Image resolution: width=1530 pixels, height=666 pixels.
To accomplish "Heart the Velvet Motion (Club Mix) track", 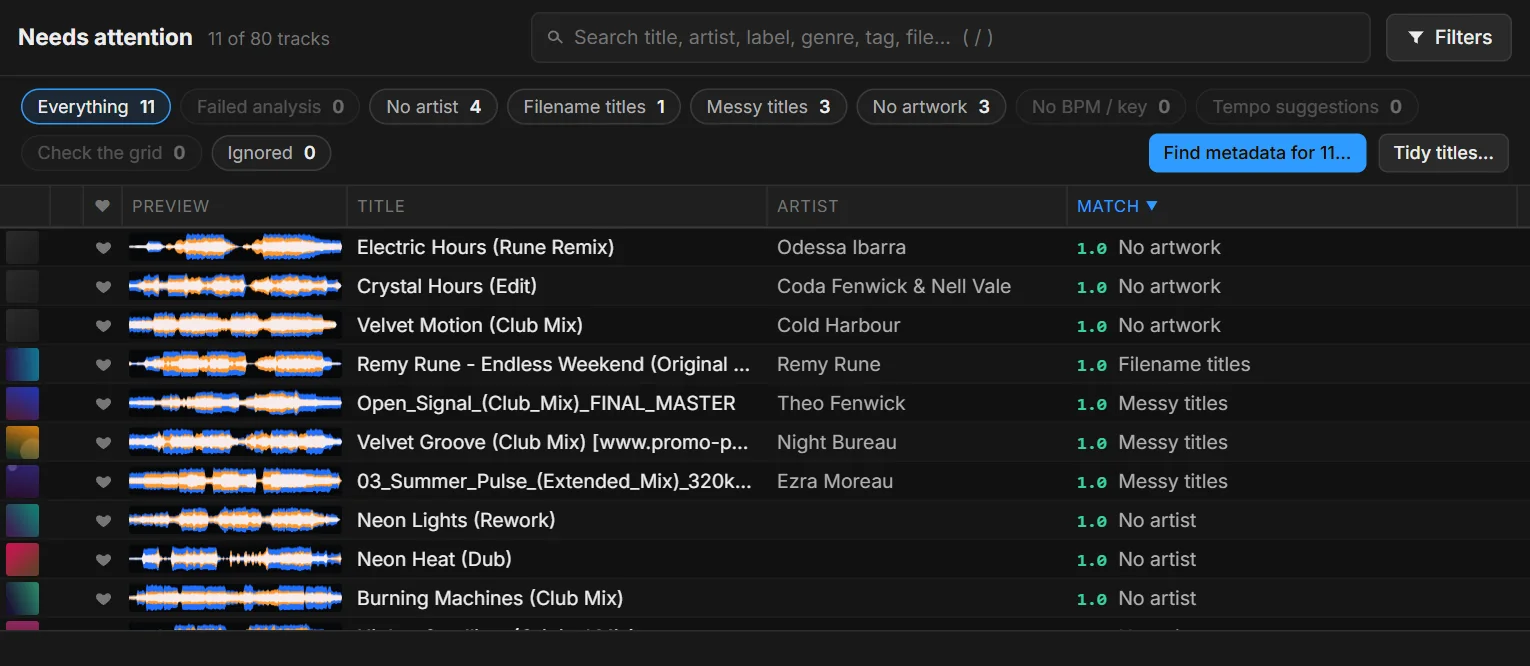I will pyautogui.click(x=103, y=326).
